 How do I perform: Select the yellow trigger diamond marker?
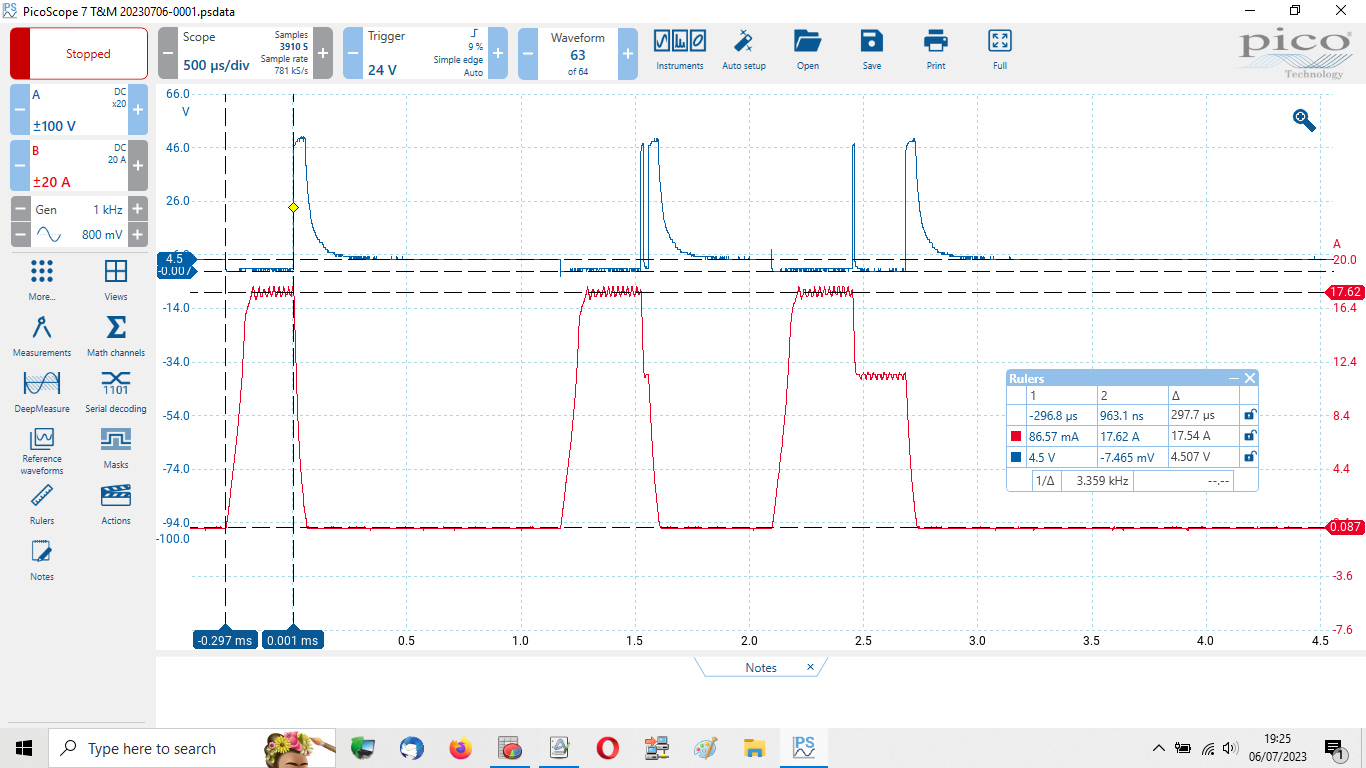pyautogui.click(x=293, y=208)
